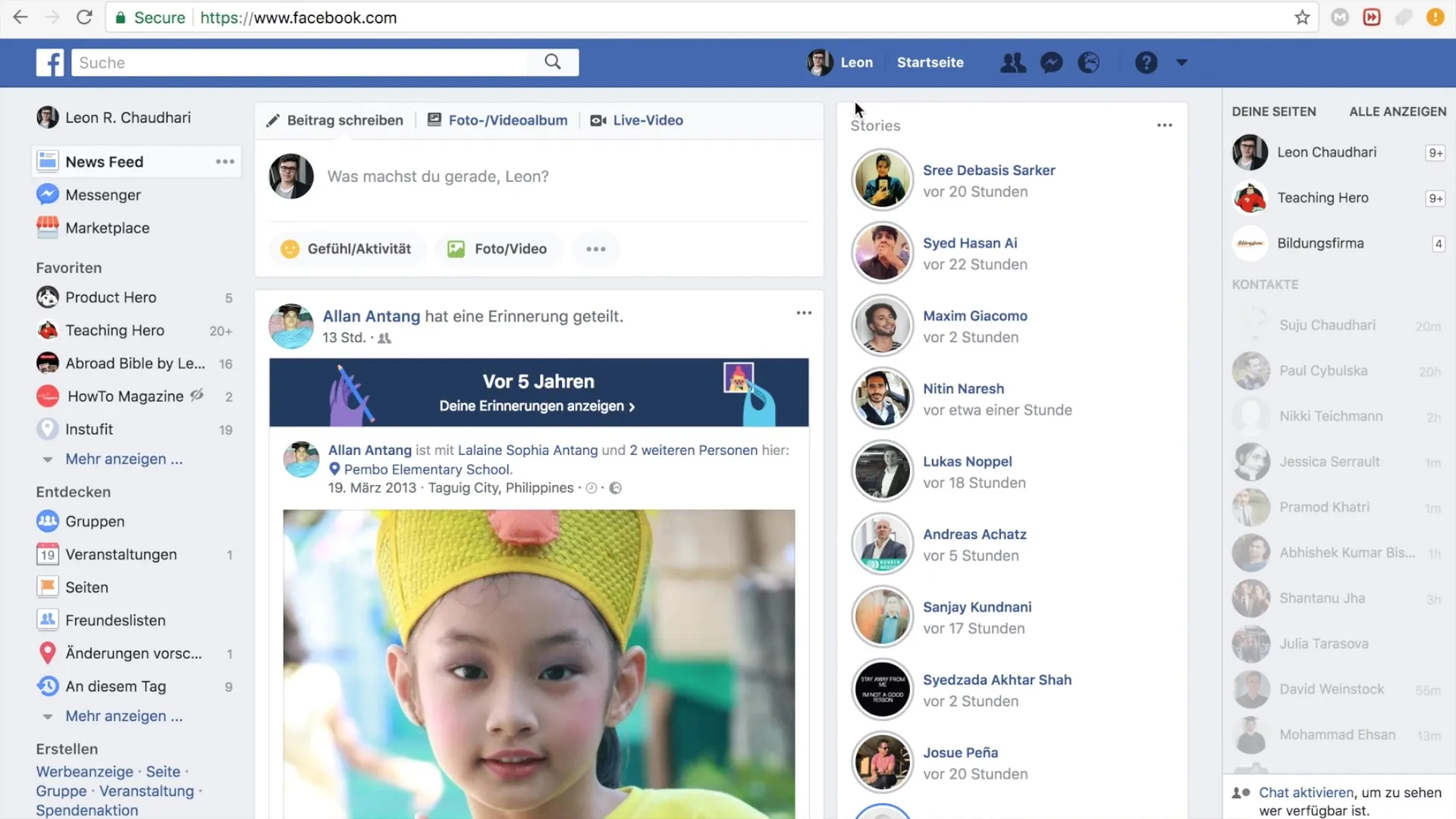Open the post photo of the girl
Screen dimensions: 1456x819
point(538,664)
